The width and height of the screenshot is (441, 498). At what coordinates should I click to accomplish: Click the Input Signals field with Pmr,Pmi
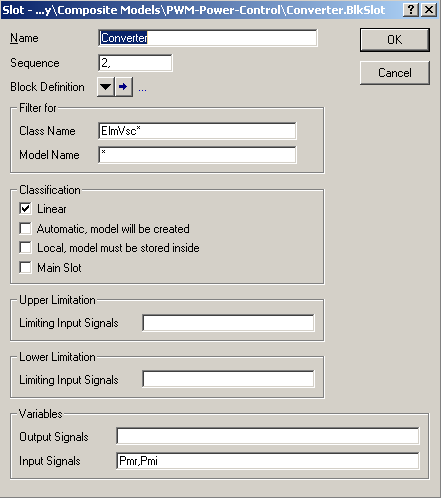(268, 461)
